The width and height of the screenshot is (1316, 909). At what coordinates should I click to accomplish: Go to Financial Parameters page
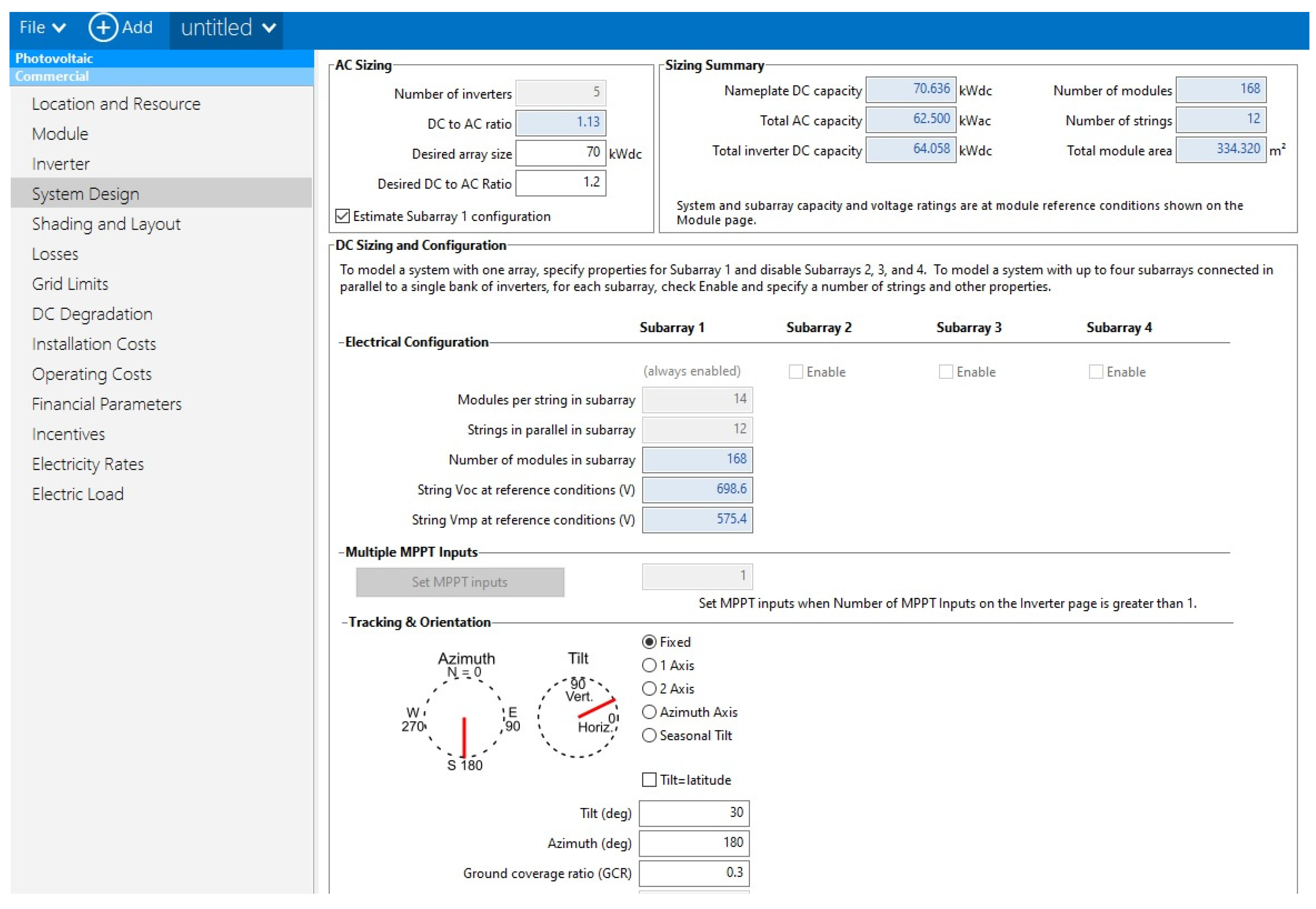[x=107, y=404]
